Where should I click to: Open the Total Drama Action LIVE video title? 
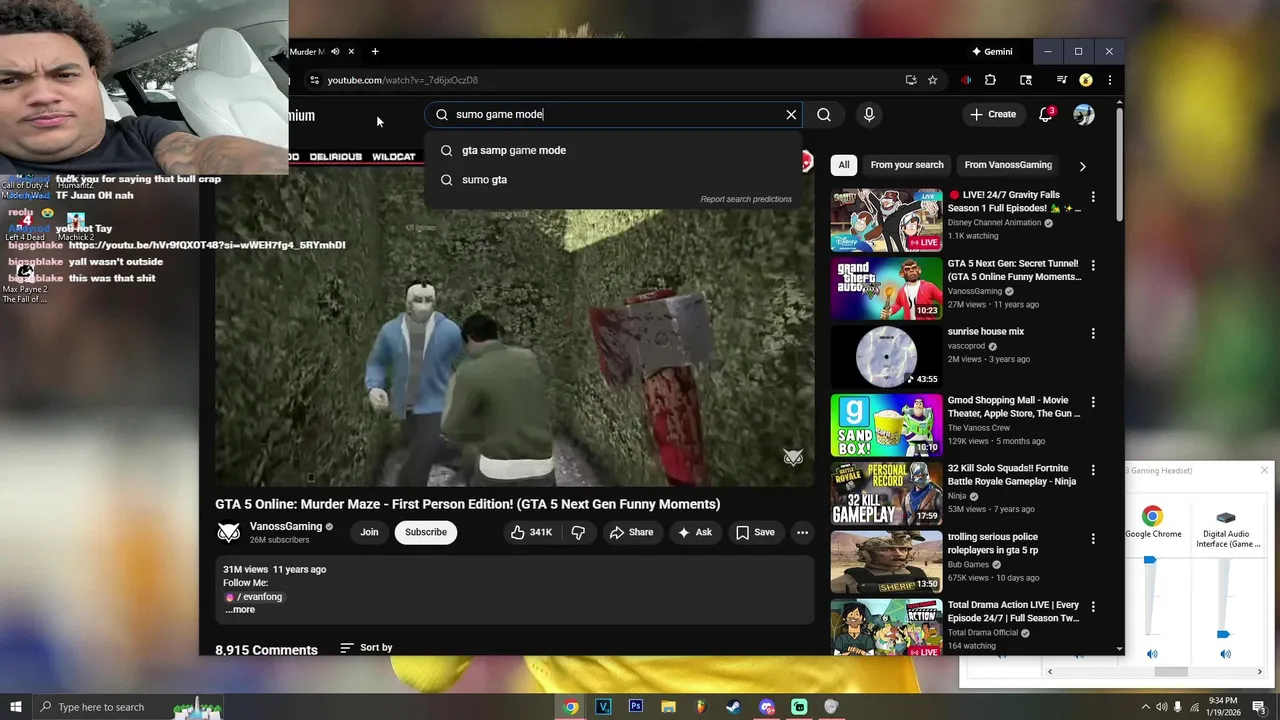[1013, 612]
